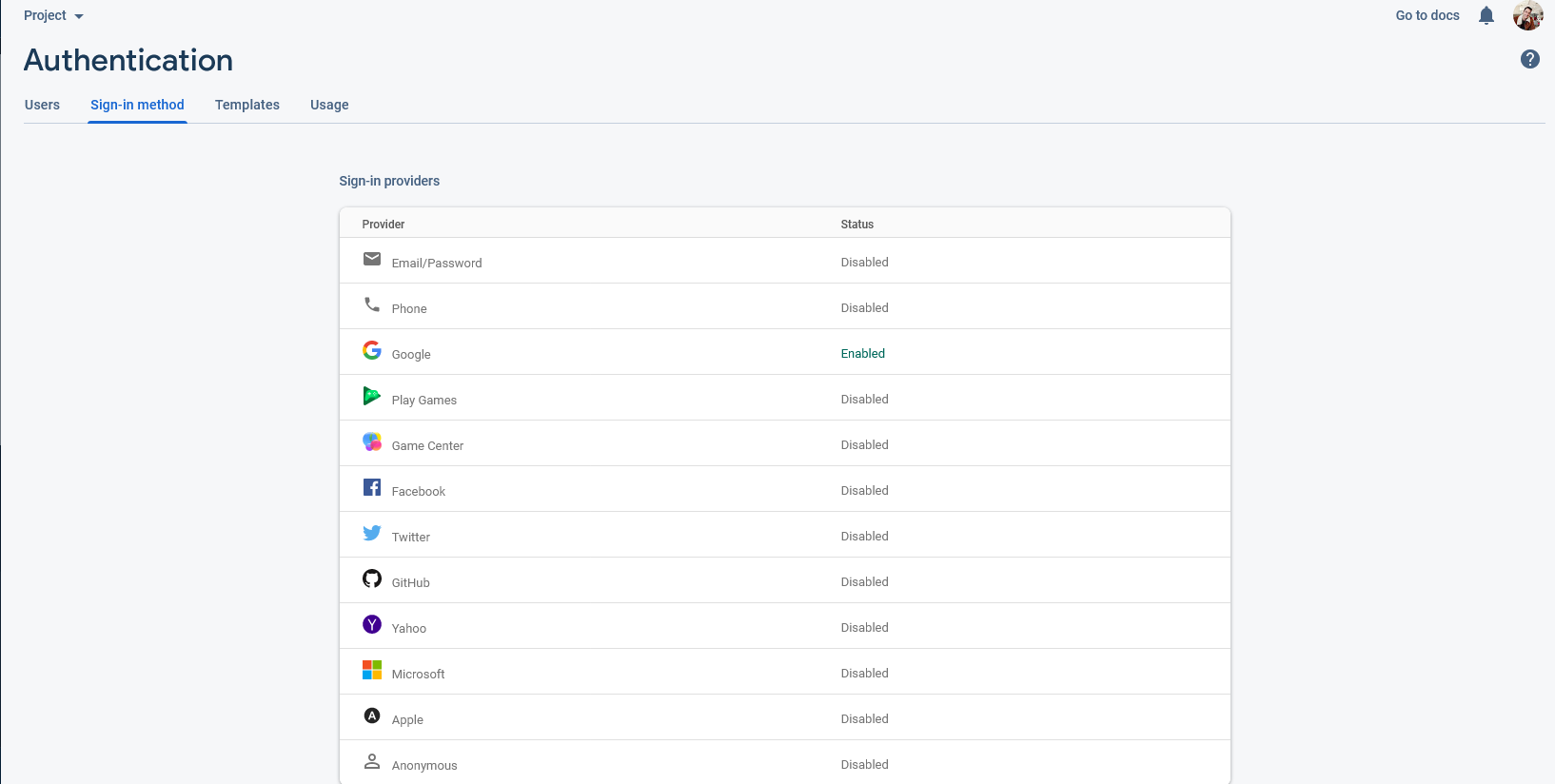Click the Status column header

pos(857,225)
